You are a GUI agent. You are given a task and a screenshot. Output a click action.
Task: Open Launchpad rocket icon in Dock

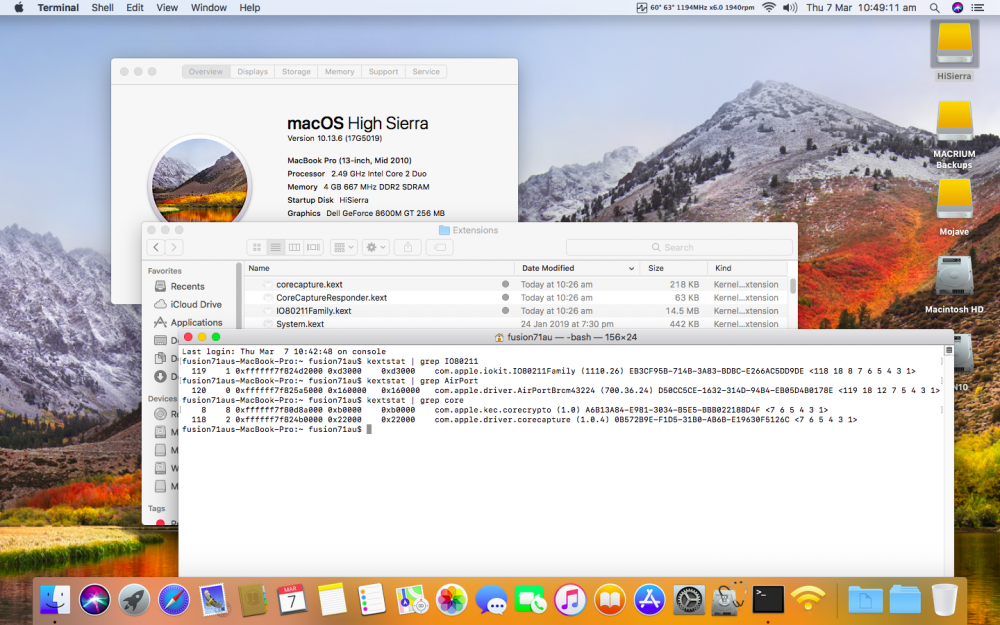(134, 599)
